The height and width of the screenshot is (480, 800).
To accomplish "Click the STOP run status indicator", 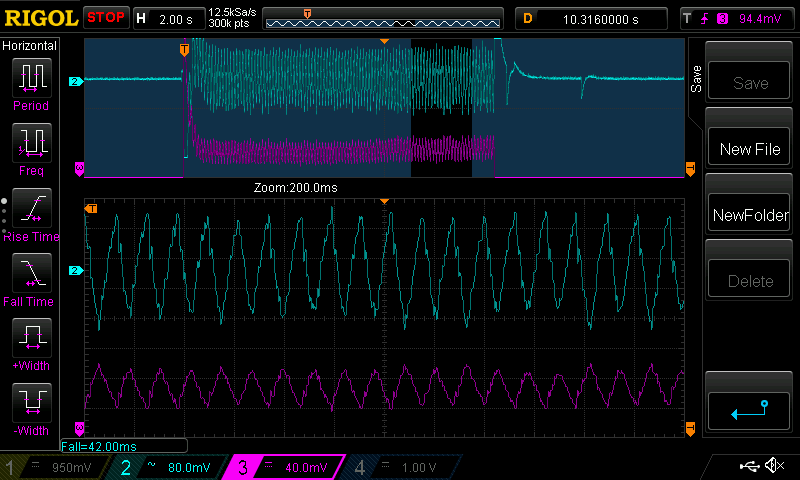I will click(x=106, y=18).
